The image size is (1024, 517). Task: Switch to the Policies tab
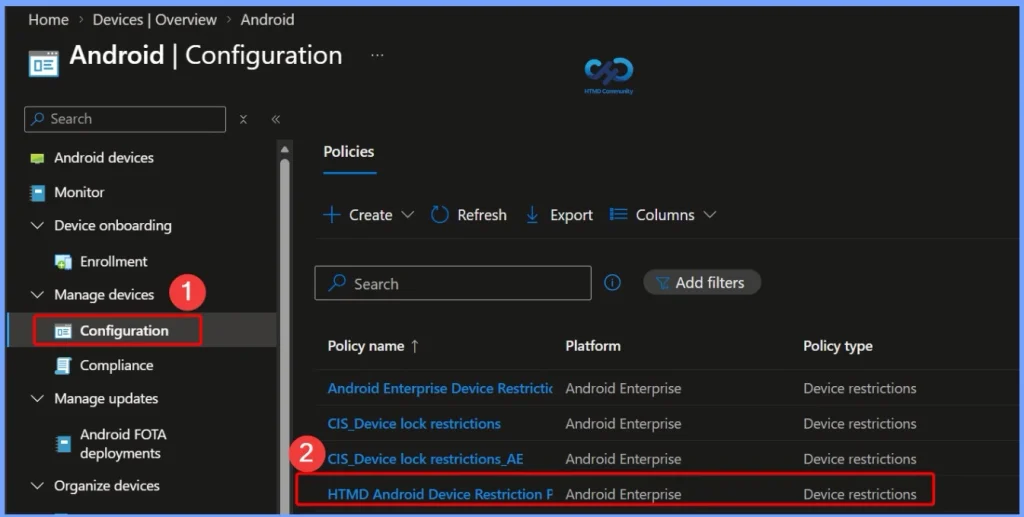click(x=349, y=152)
